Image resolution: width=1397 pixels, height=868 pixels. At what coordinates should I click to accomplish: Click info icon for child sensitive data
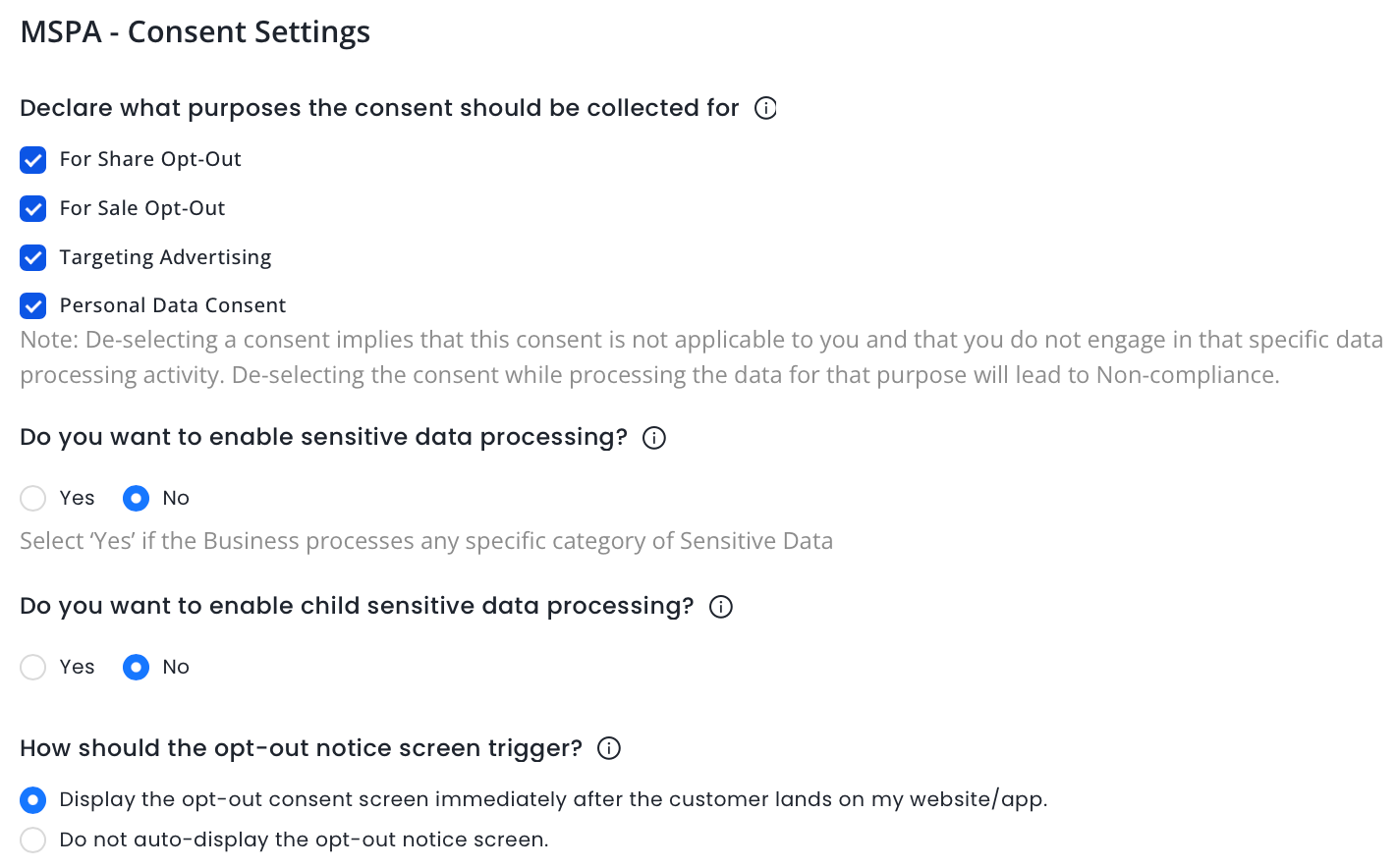coord(721,607)
